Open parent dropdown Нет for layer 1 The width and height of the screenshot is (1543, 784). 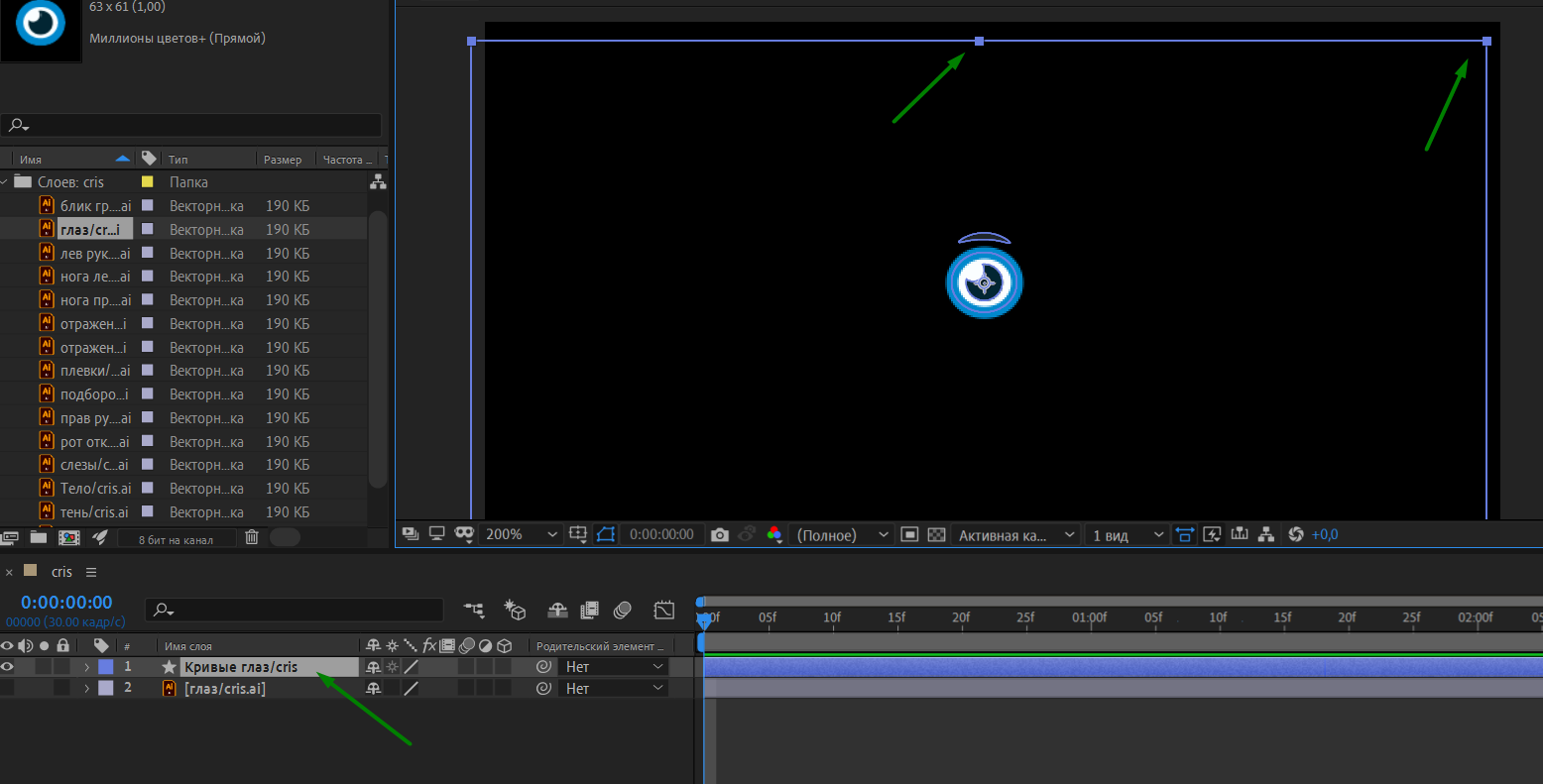[x=613, y=667]
